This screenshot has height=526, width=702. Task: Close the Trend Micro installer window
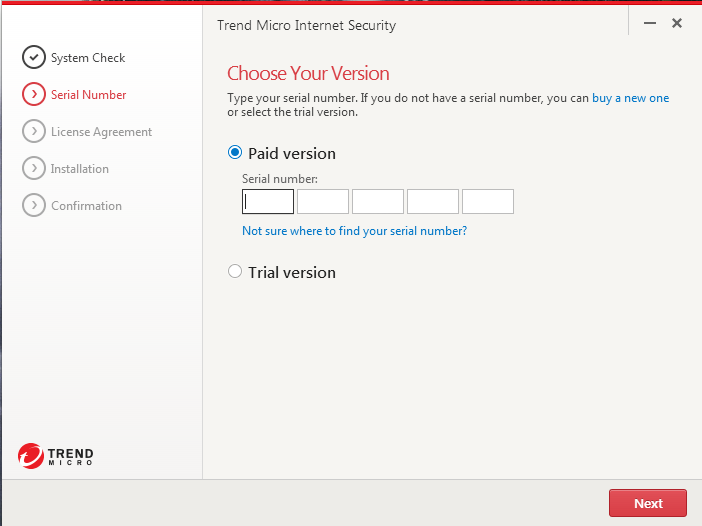(677, 23)
